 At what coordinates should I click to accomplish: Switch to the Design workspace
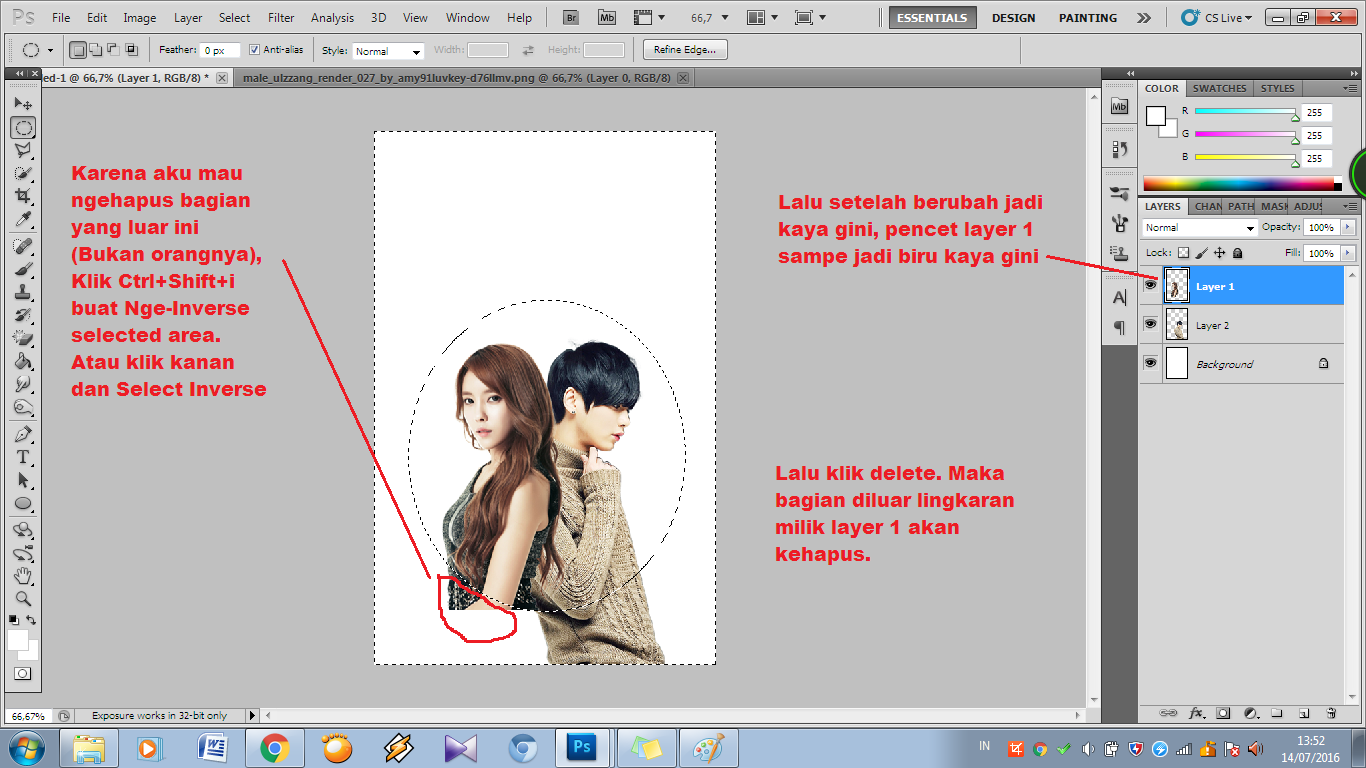pyautogui.click(x=1013, y=17)
